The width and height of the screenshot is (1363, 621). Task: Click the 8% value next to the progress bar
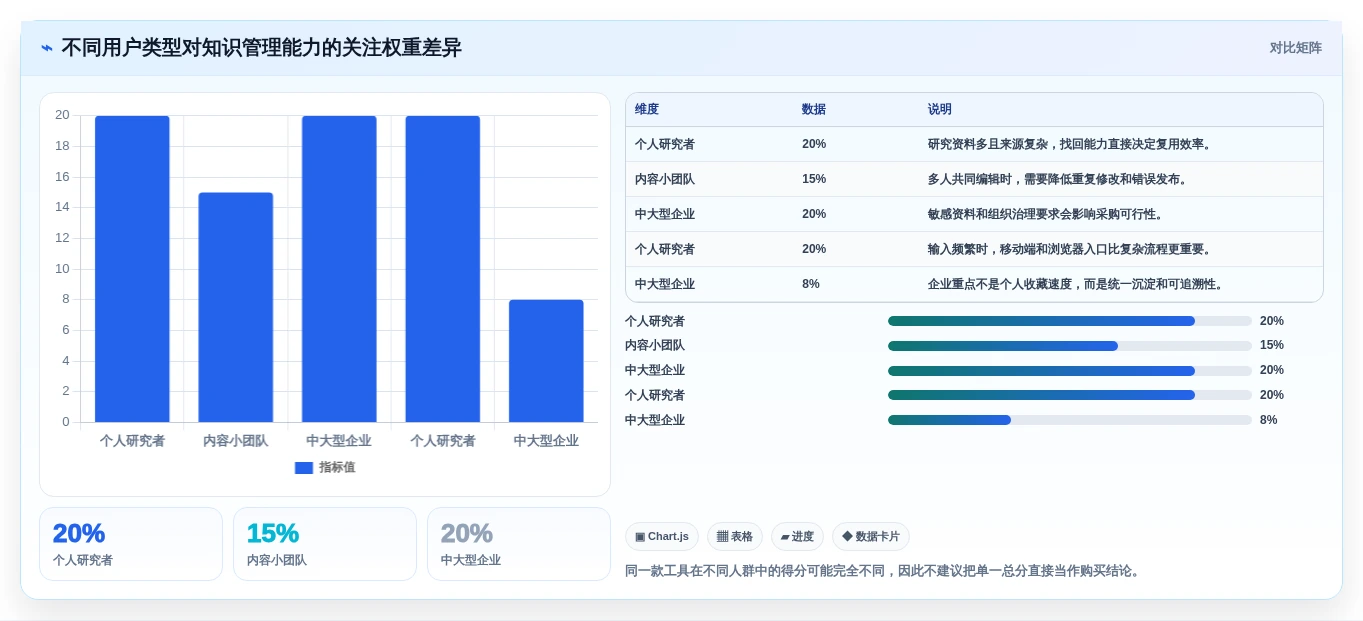pyautogui.click(x=1269, y=420)
